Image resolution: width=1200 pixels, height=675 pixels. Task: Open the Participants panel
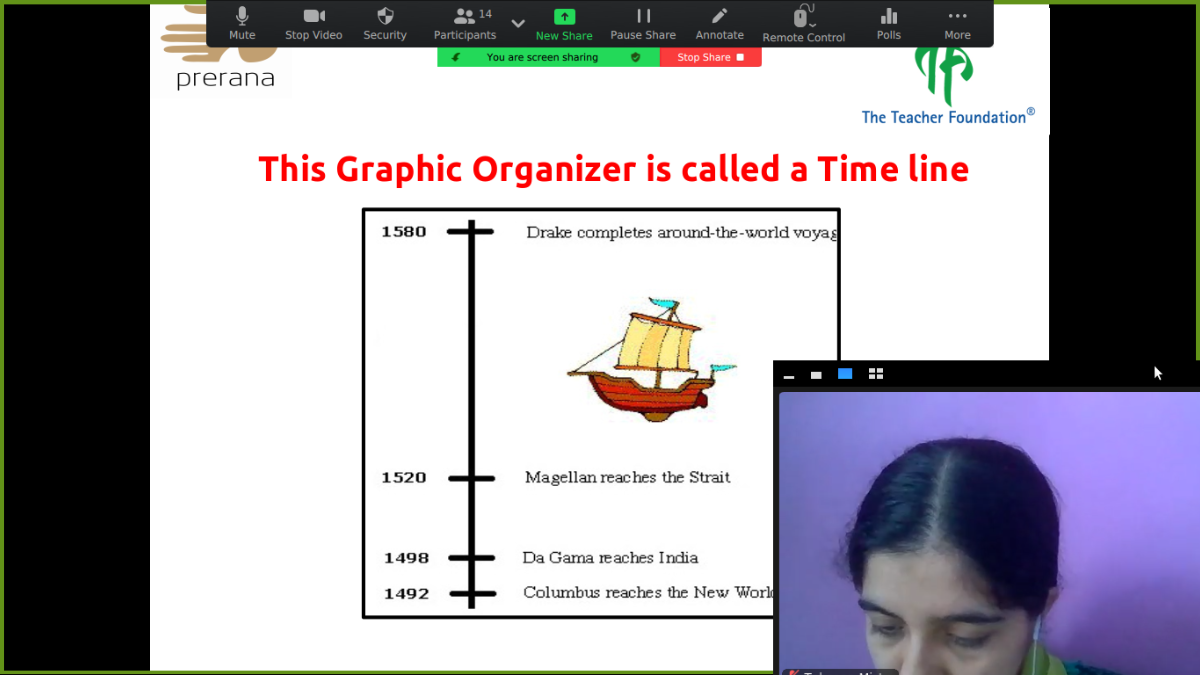[x=465, y=23]
